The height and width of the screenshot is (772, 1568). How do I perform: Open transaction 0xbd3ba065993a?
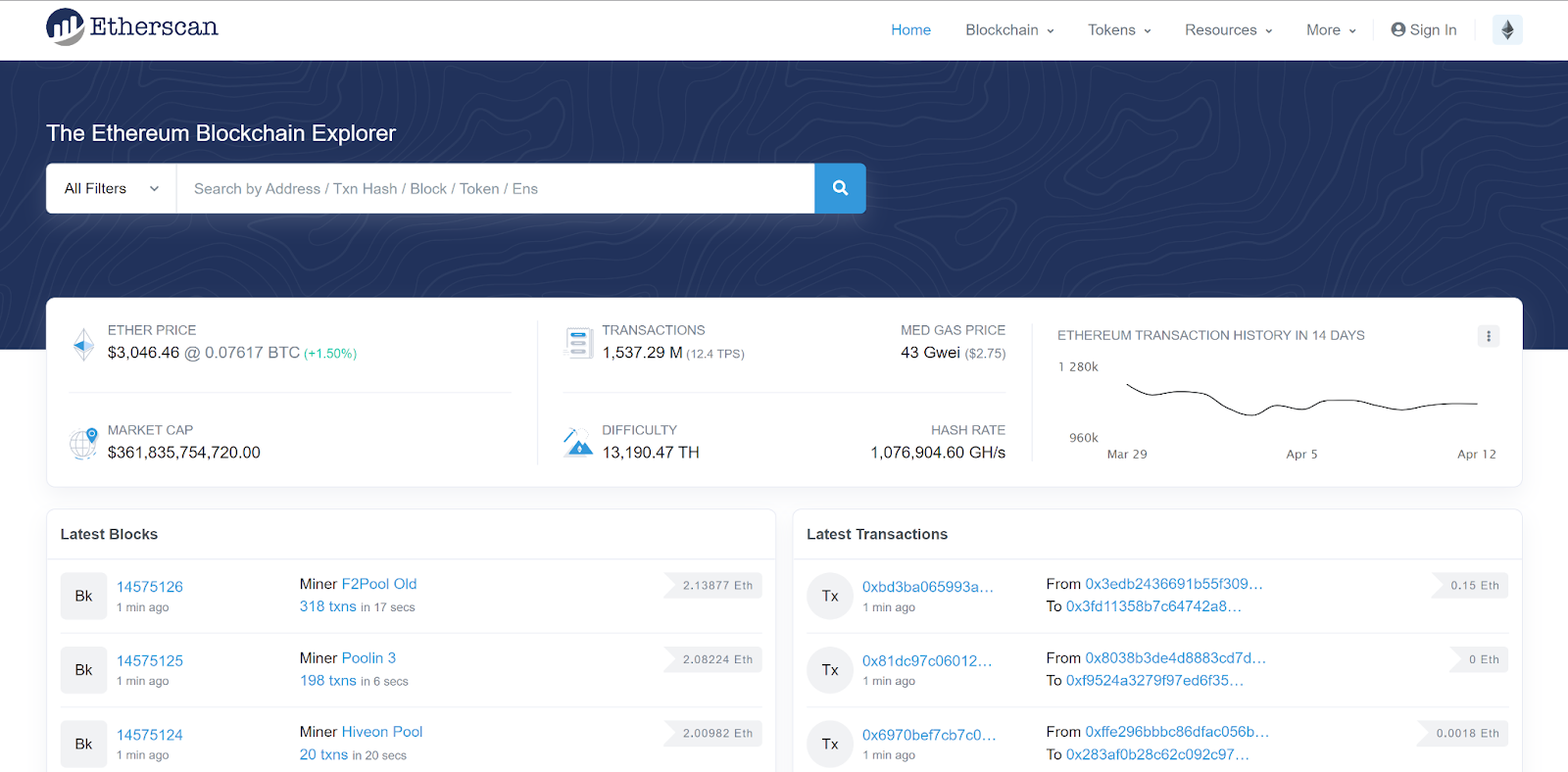pyautogui.click(x=928, y=587)
